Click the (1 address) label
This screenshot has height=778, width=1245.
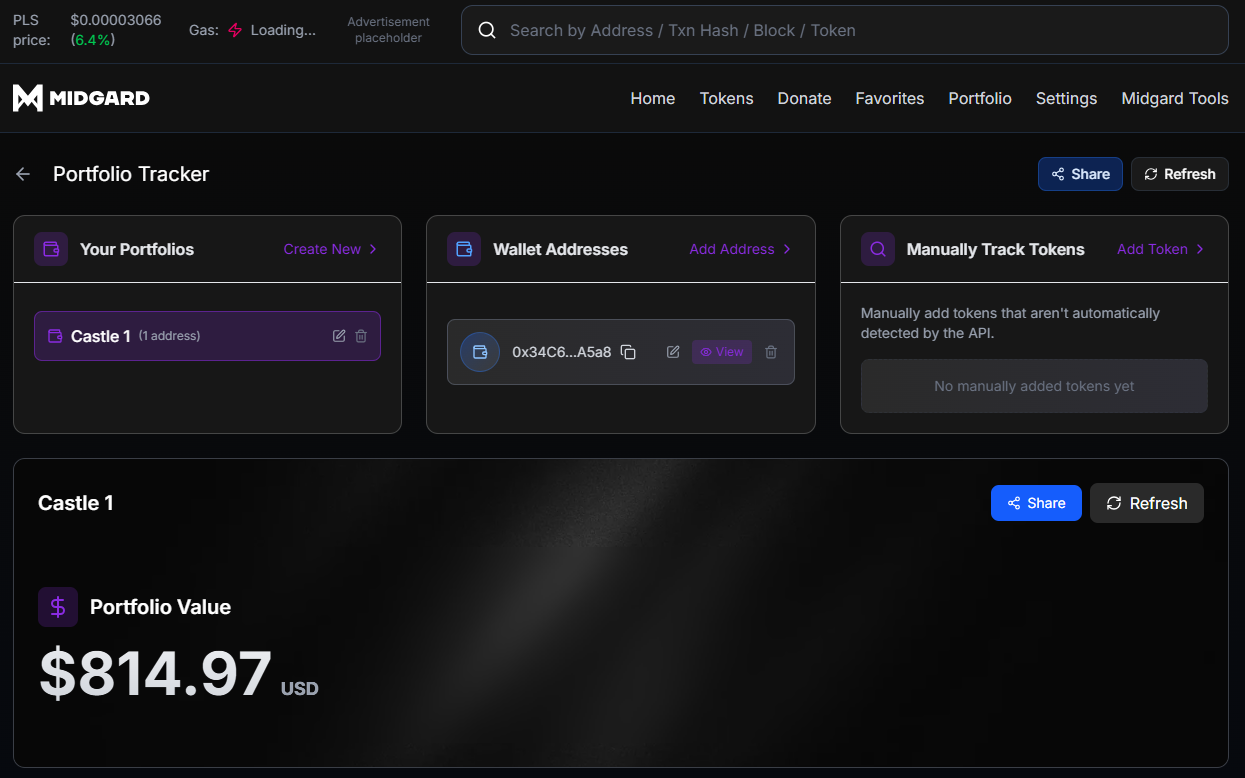[x=169, y=336]
